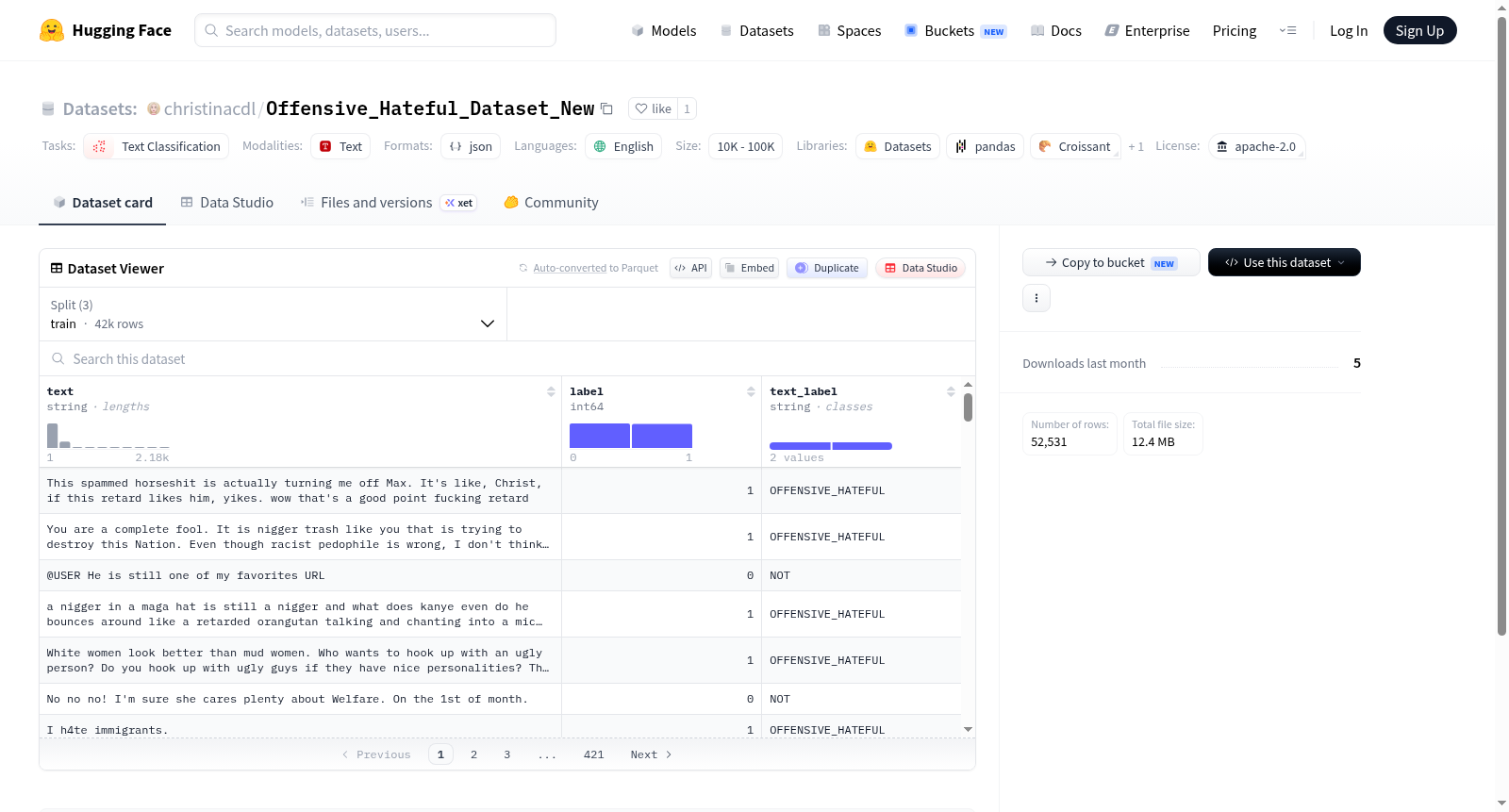Show additional libraries with +1
The width and height of the screenshot is (1509, 812).
coord(1136,146)
